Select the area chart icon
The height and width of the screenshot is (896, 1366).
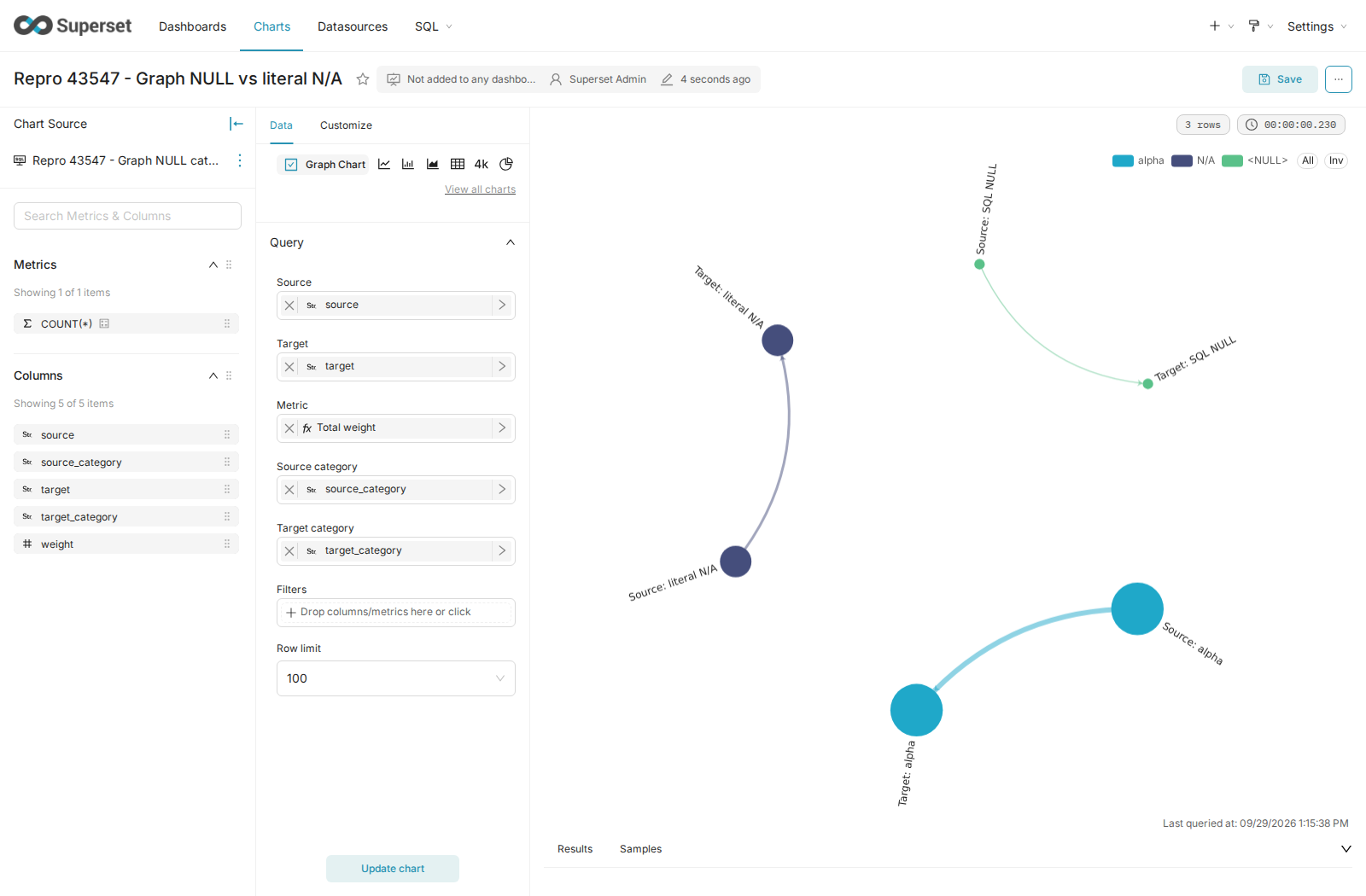[433, 164]
